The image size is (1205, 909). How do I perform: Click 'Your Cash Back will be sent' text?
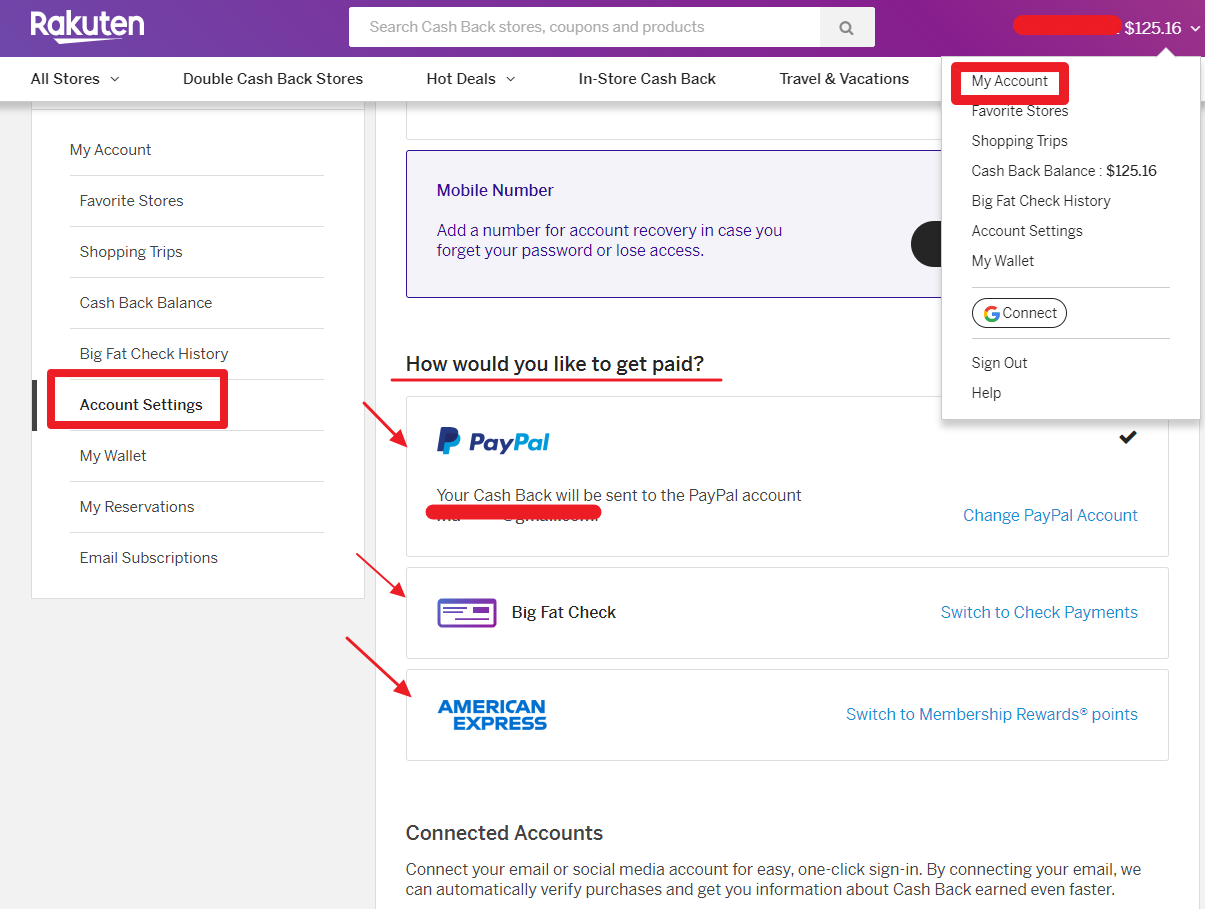619,495
